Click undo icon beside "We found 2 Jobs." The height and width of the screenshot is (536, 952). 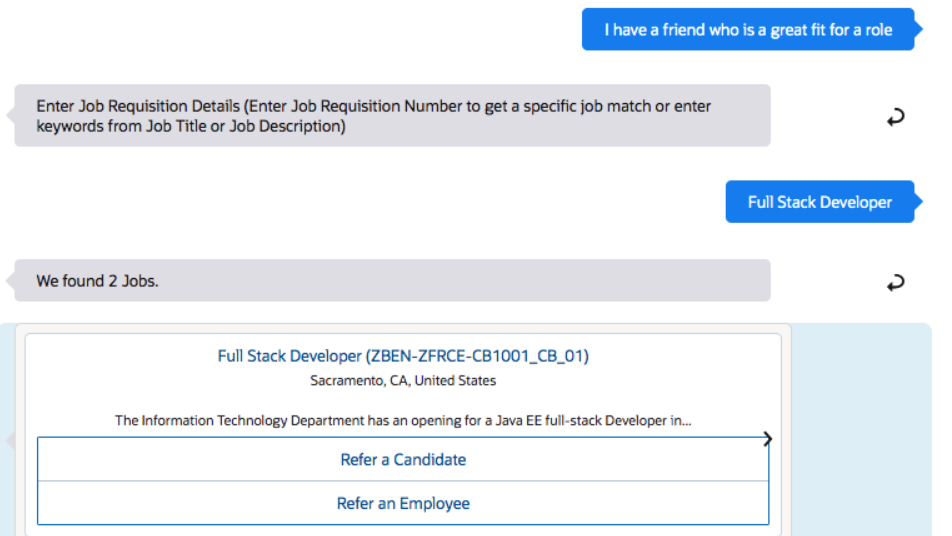click(x=895, y=283)
